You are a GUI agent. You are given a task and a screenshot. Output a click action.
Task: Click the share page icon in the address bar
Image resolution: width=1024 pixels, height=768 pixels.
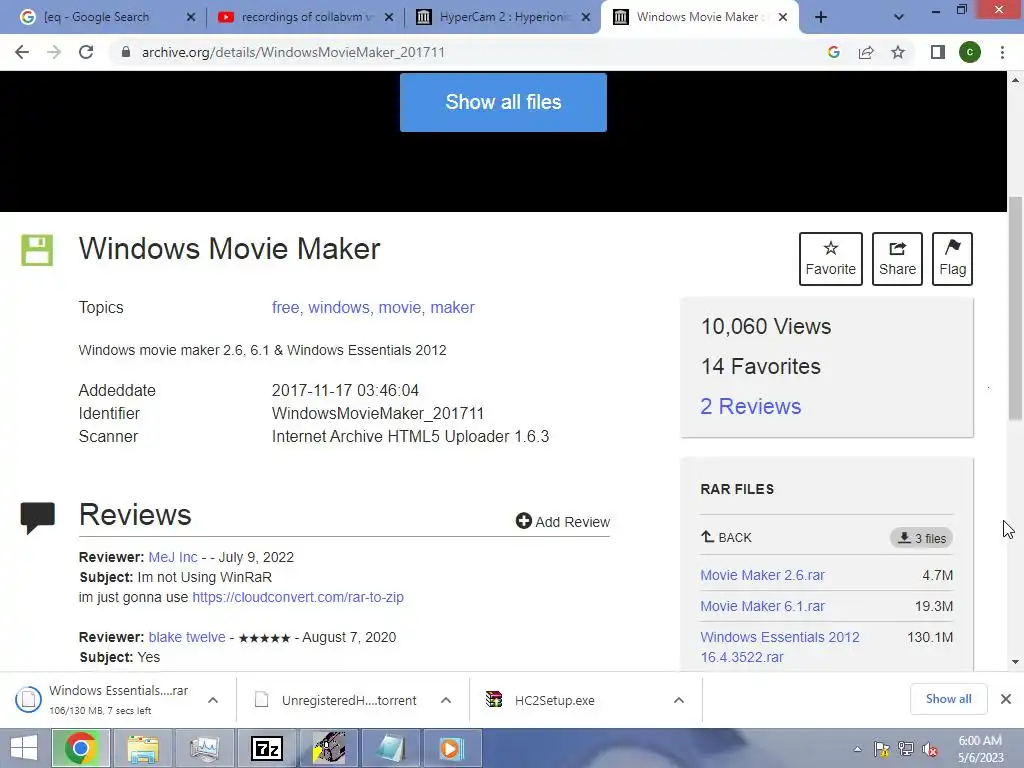click(866, 52)
